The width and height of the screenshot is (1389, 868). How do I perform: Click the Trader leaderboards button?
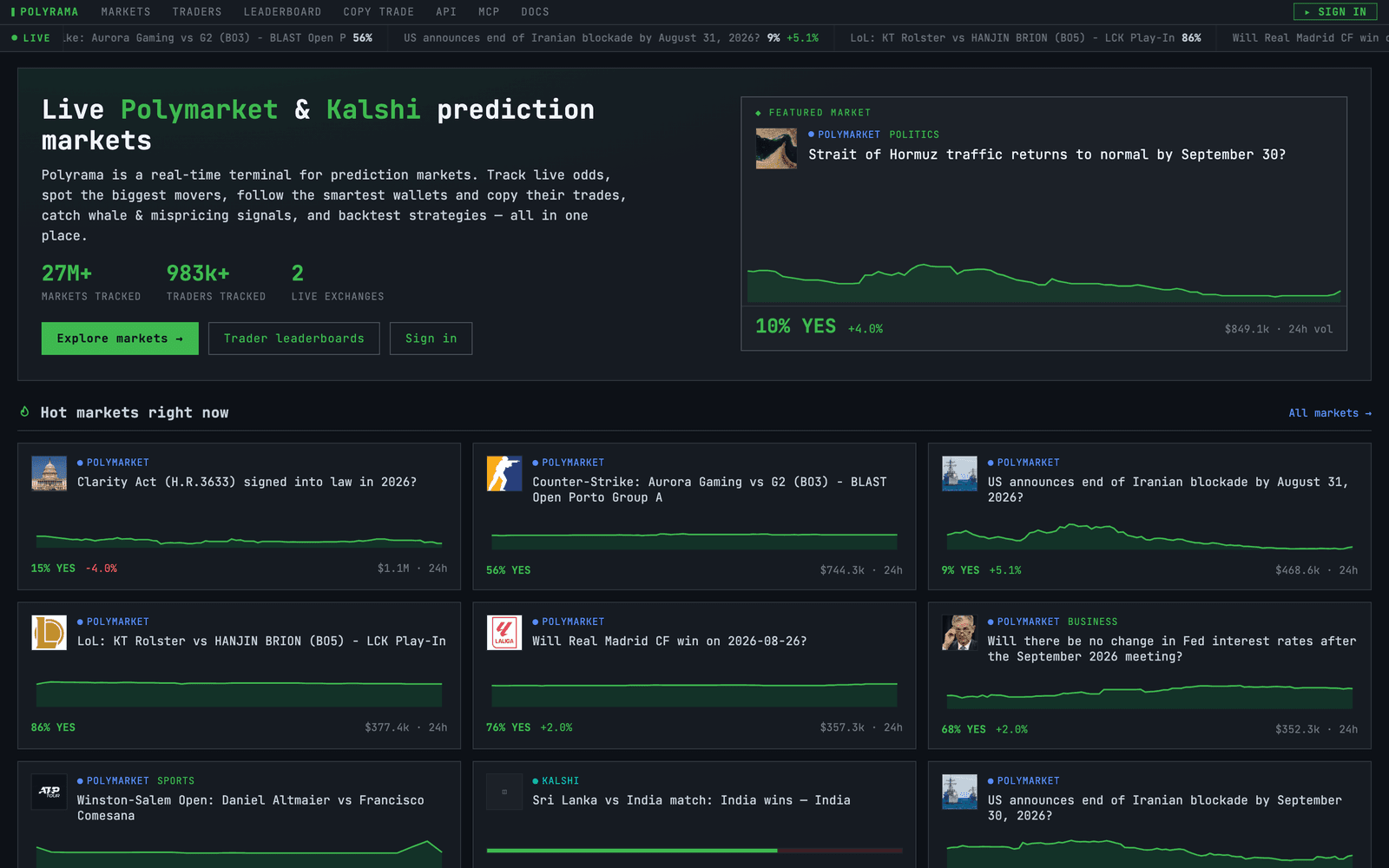click(294, 339)
